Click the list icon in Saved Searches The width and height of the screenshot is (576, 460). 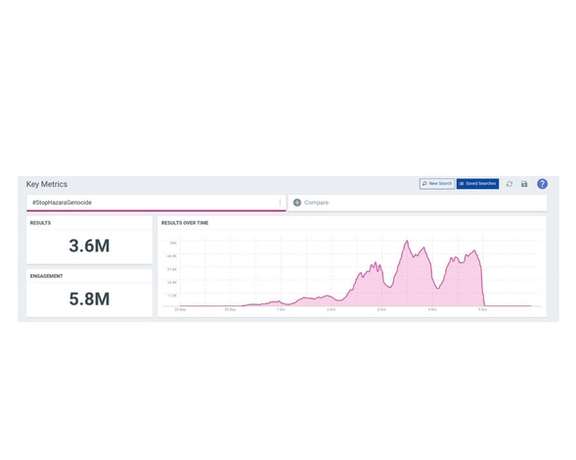pos(462,183)
